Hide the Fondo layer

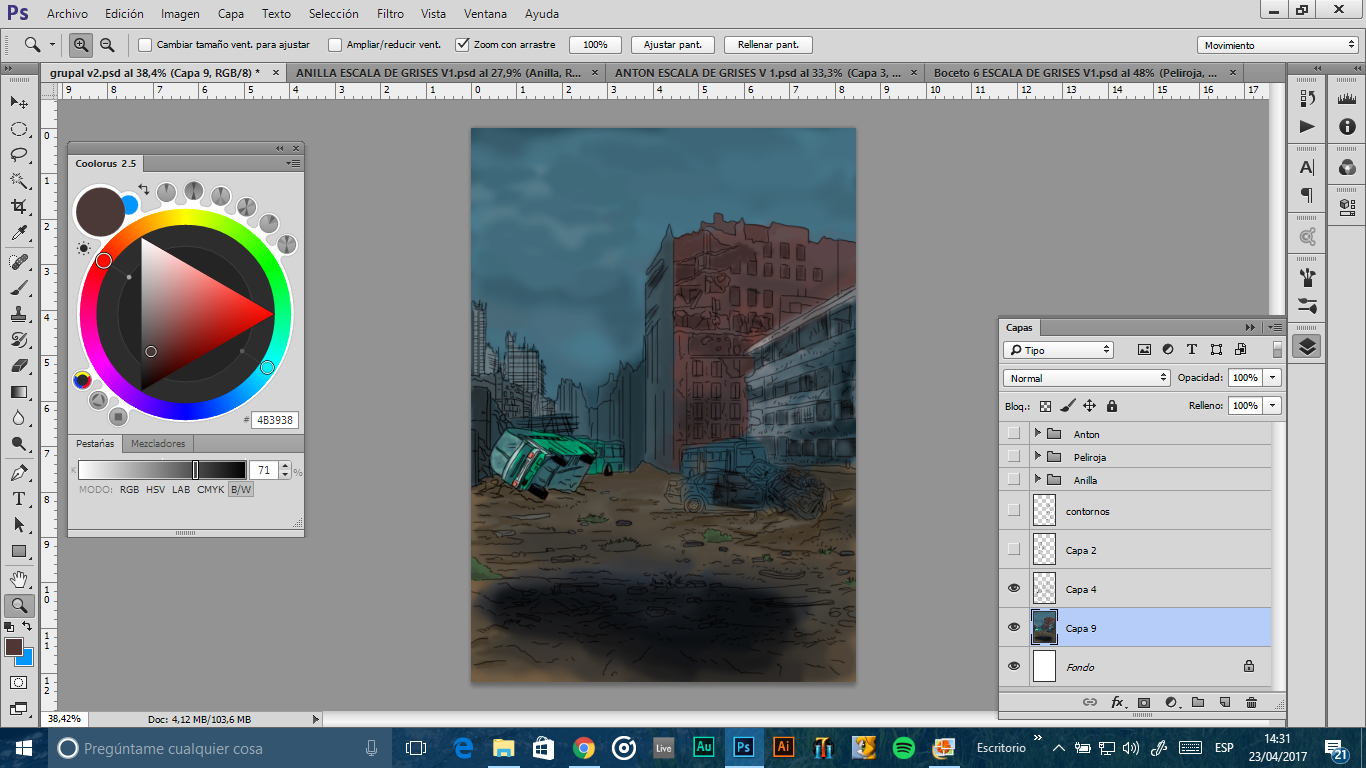coord(1014,666)
